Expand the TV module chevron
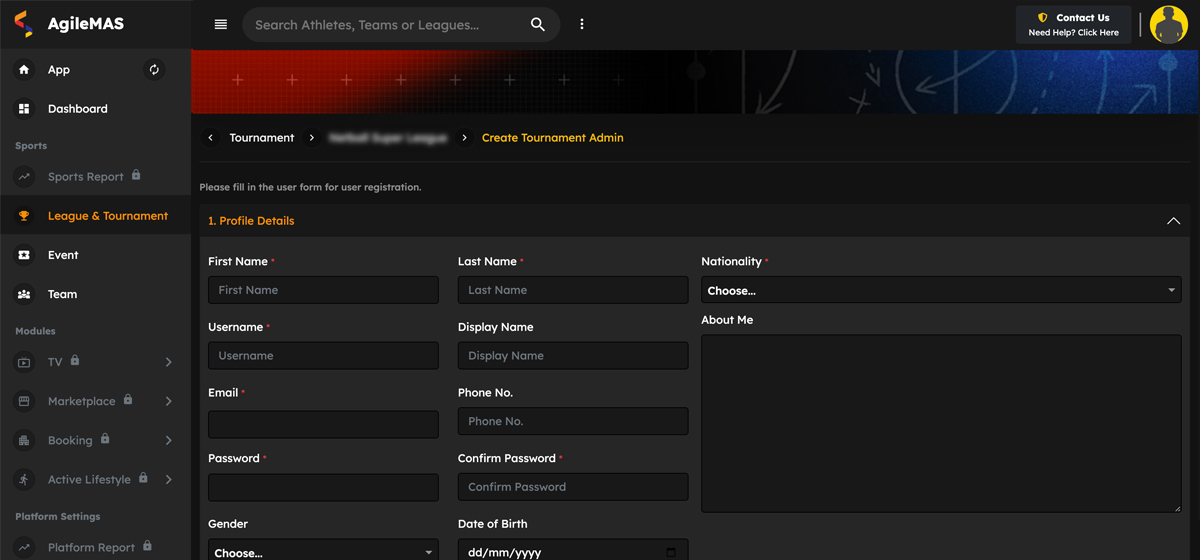This screenshot has height=560, width=1200. click(168, 362)
